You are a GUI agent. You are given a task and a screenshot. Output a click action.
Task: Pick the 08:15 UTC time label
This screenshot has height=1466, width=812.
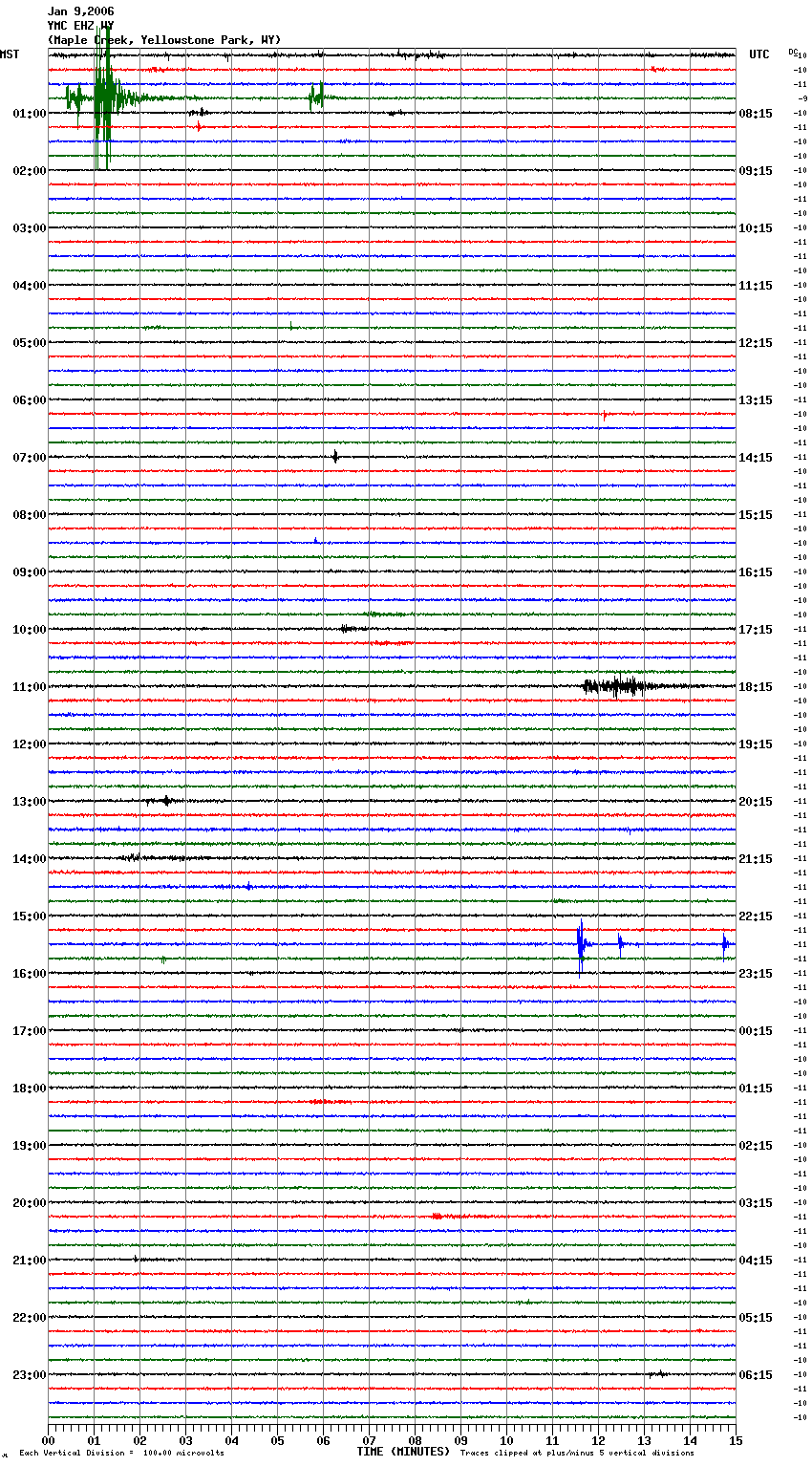(756, 114)
